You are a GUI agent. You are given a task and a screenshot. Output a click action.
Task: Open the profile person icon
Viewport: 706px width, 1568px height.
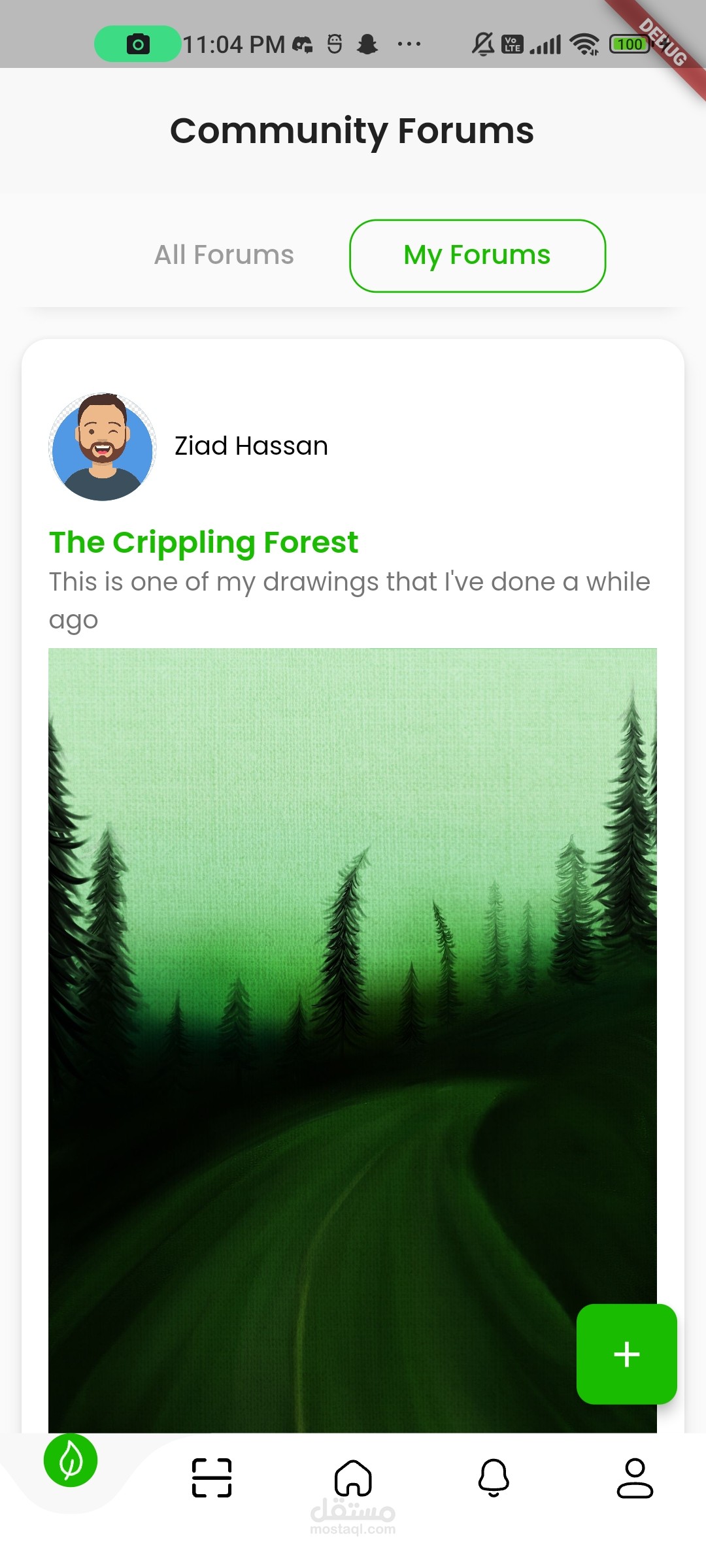coord(635,1477)
